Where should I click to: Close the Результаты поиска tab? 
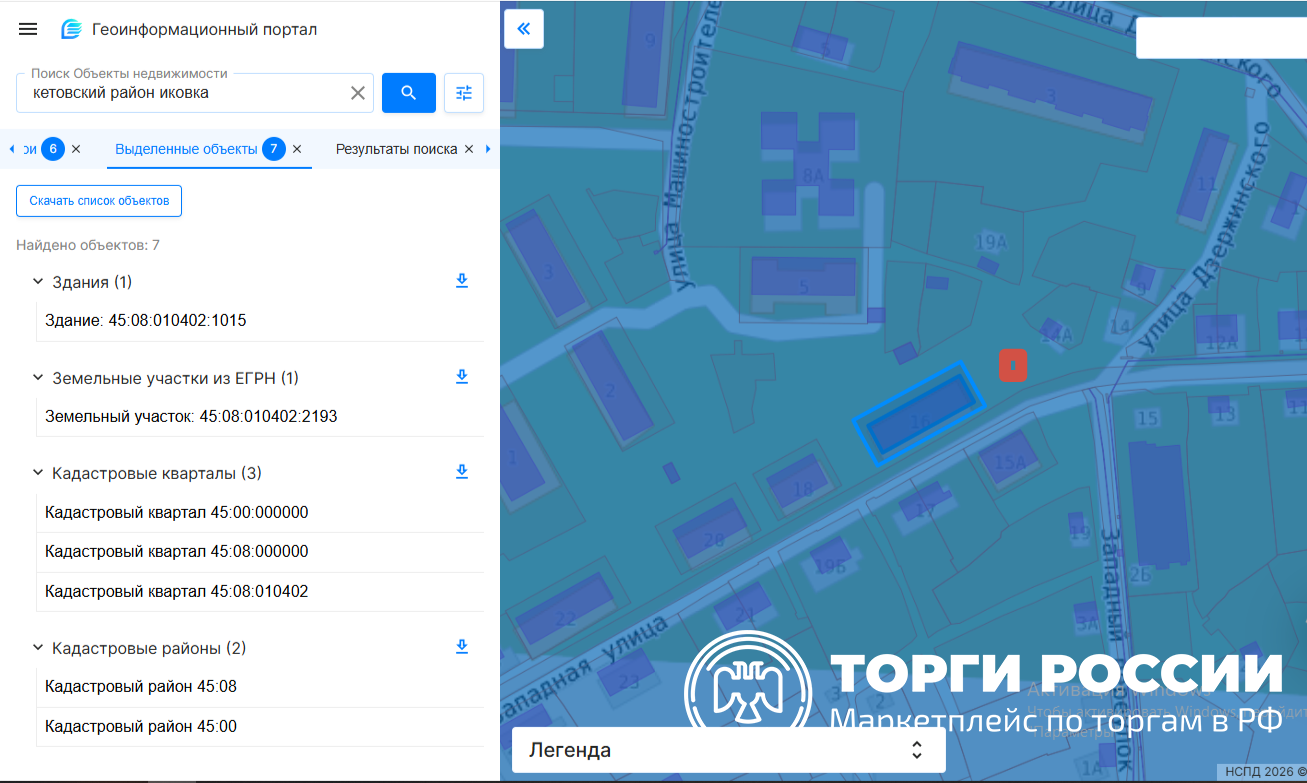click(x=468, y=149)
